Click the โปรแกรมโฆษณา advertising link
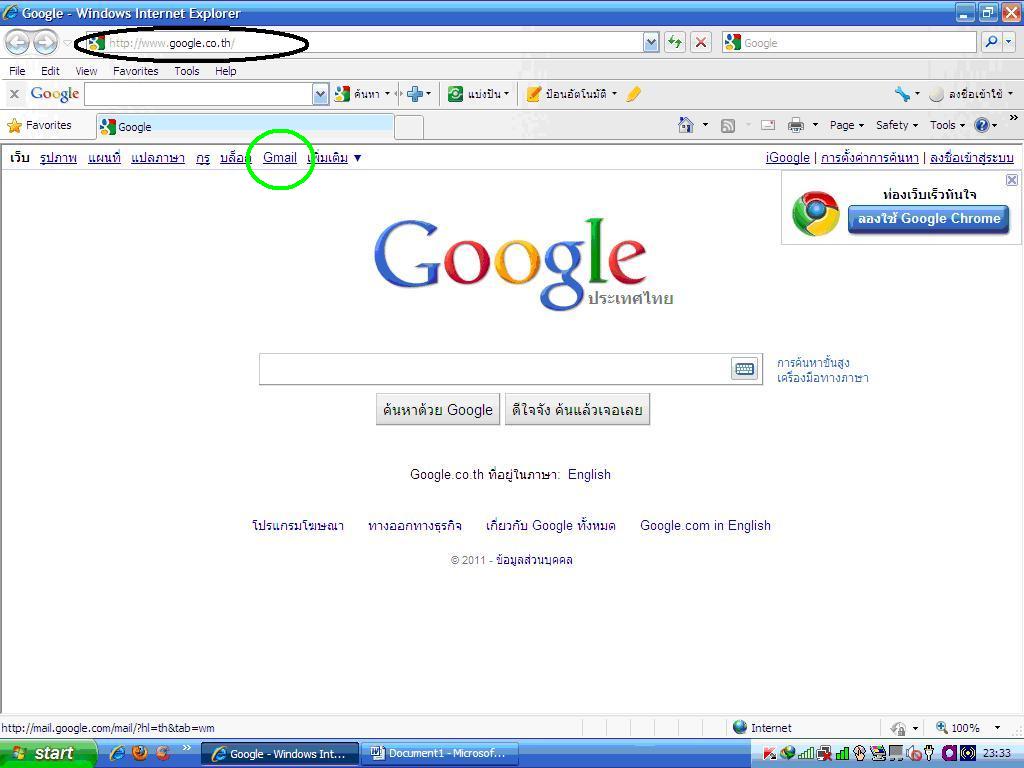This screenshot has height=768, width=1024. click(x=298, y=525)
